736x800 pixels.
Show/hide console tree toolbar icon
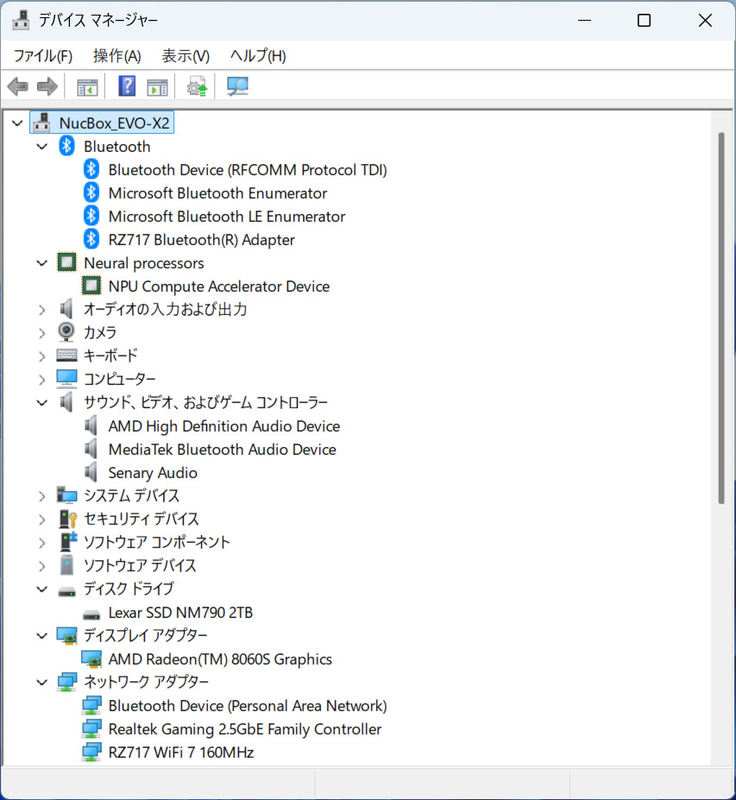click(x=87, y=87)
